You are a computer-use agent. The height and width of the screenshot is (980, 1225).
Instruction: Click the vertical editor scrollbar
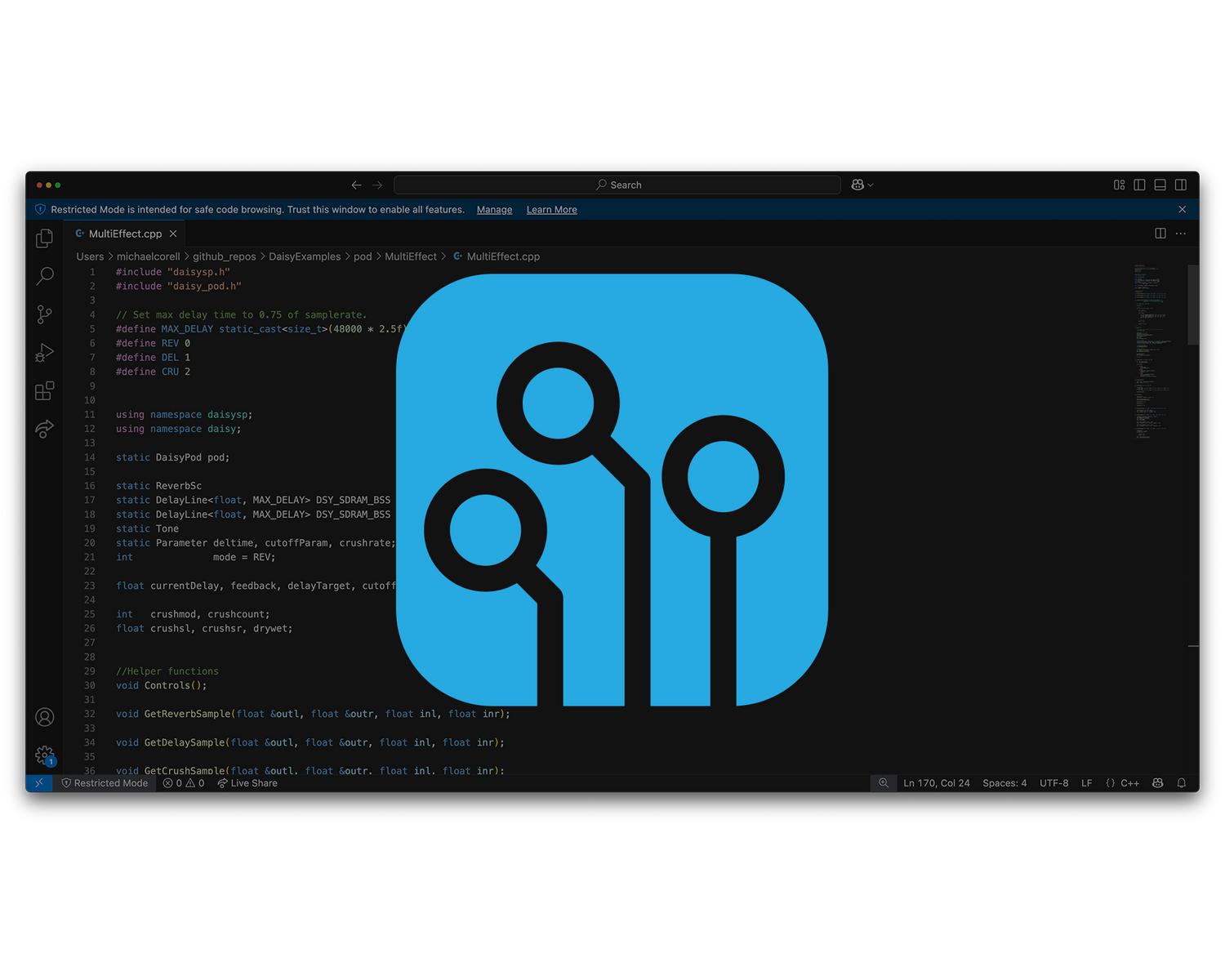tap(1193, 305)
